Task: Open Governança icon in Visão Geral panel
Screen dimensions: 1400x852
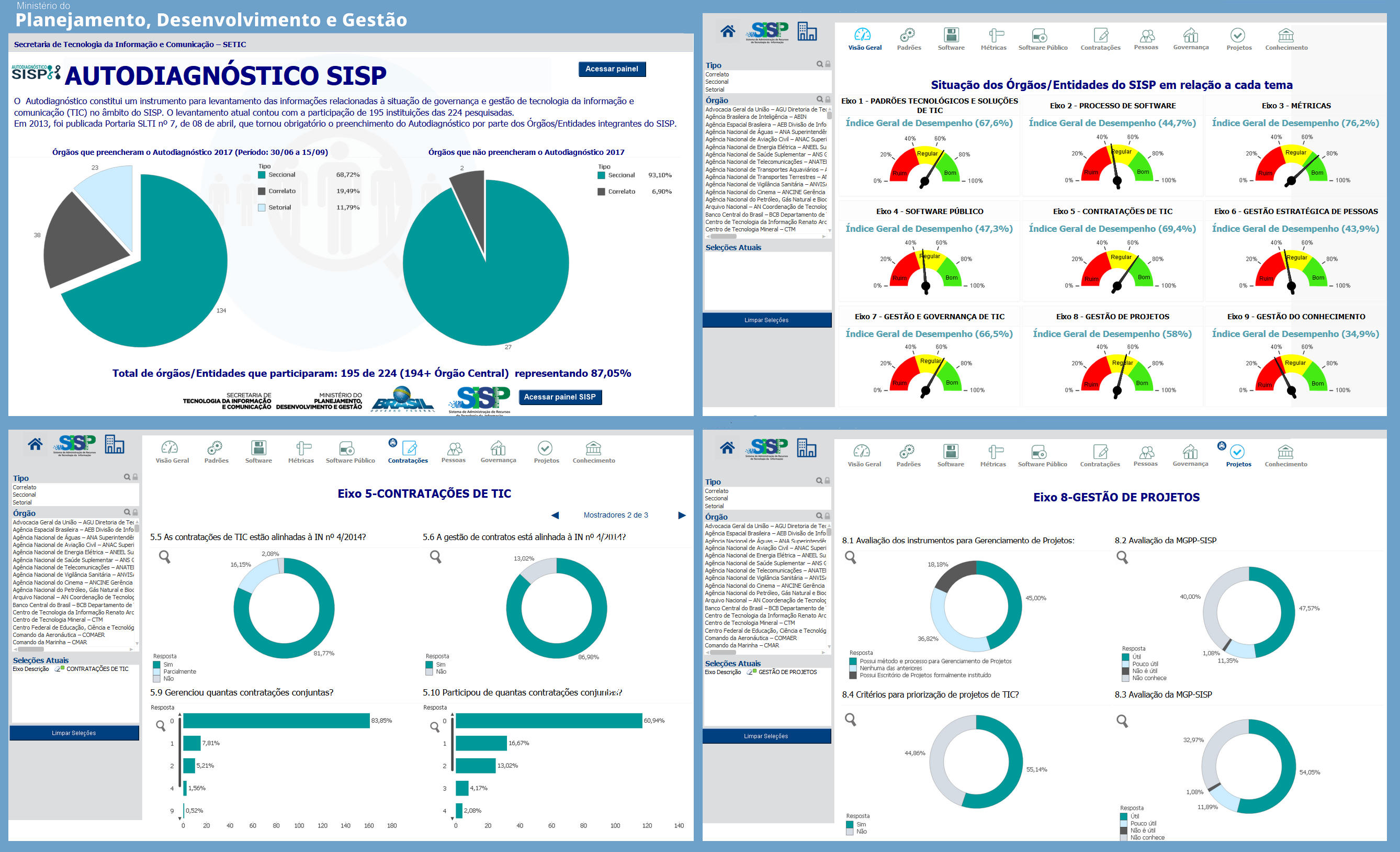Action: point(1191,35)
